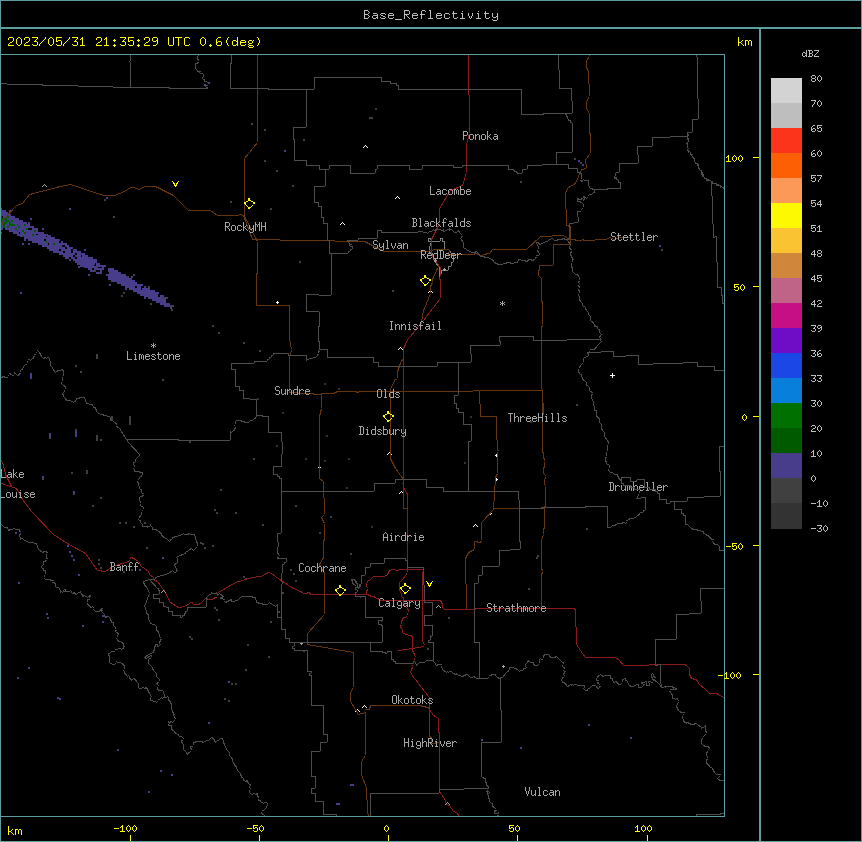Image resolution: width=862 pixels, height=842 pixels.
Task: Click the Base_Reflectivity title
Action: click(x=431, y=15)
